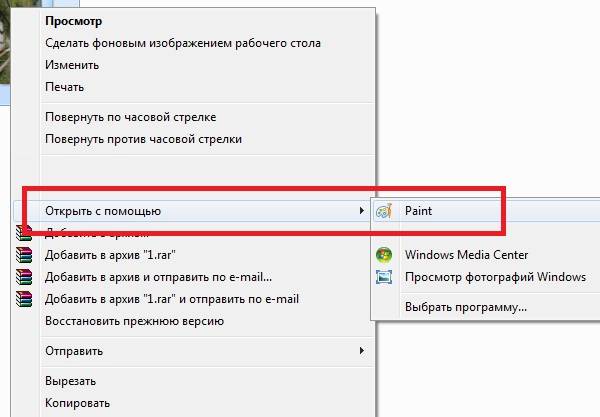This screenshot has width=600, height=417.
Task: Click the Windows Media Center icon
Action: (384, 255)
